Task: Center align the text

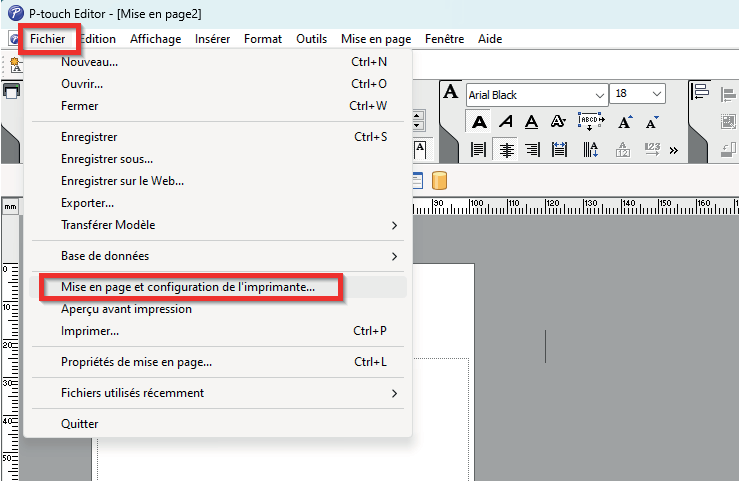Action: tap(506, 150)
